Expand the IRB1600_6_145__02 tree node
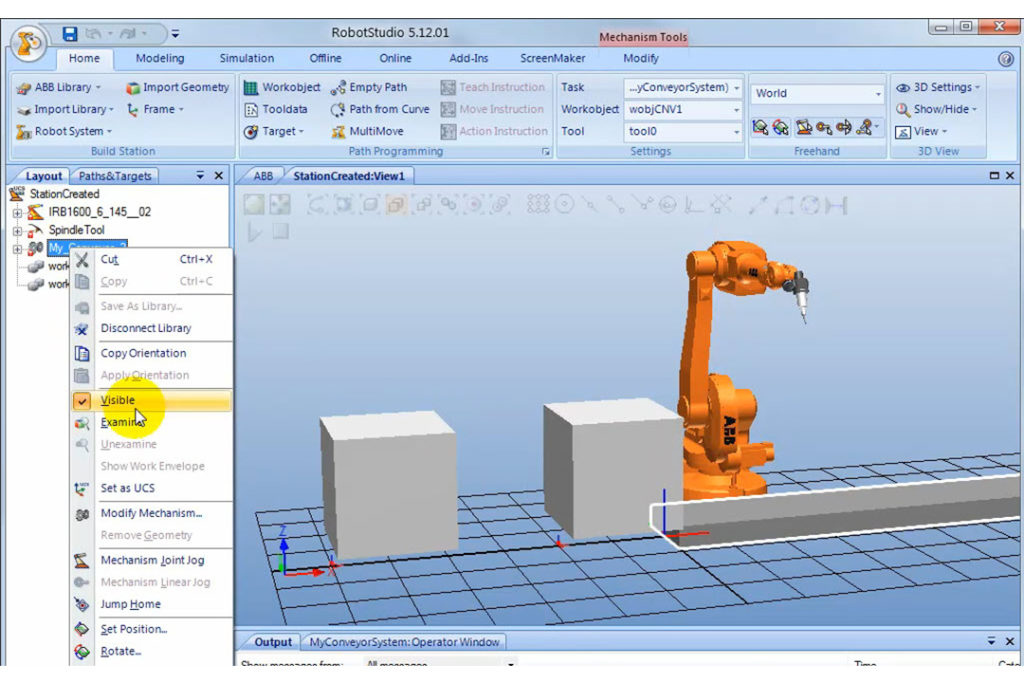Screen dimensions: 1024x683 [17, 213]
